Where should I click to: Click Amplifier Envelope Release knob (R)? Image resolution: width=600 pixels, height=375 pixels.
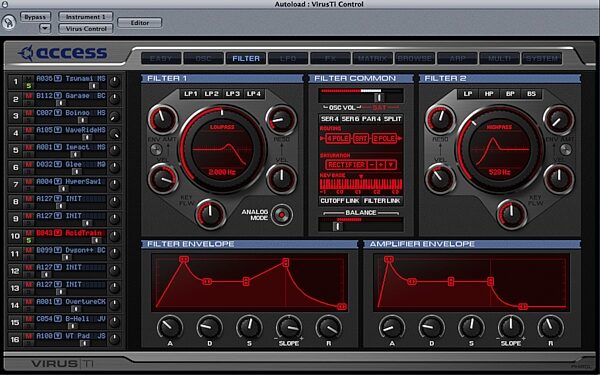click(551, 327)
